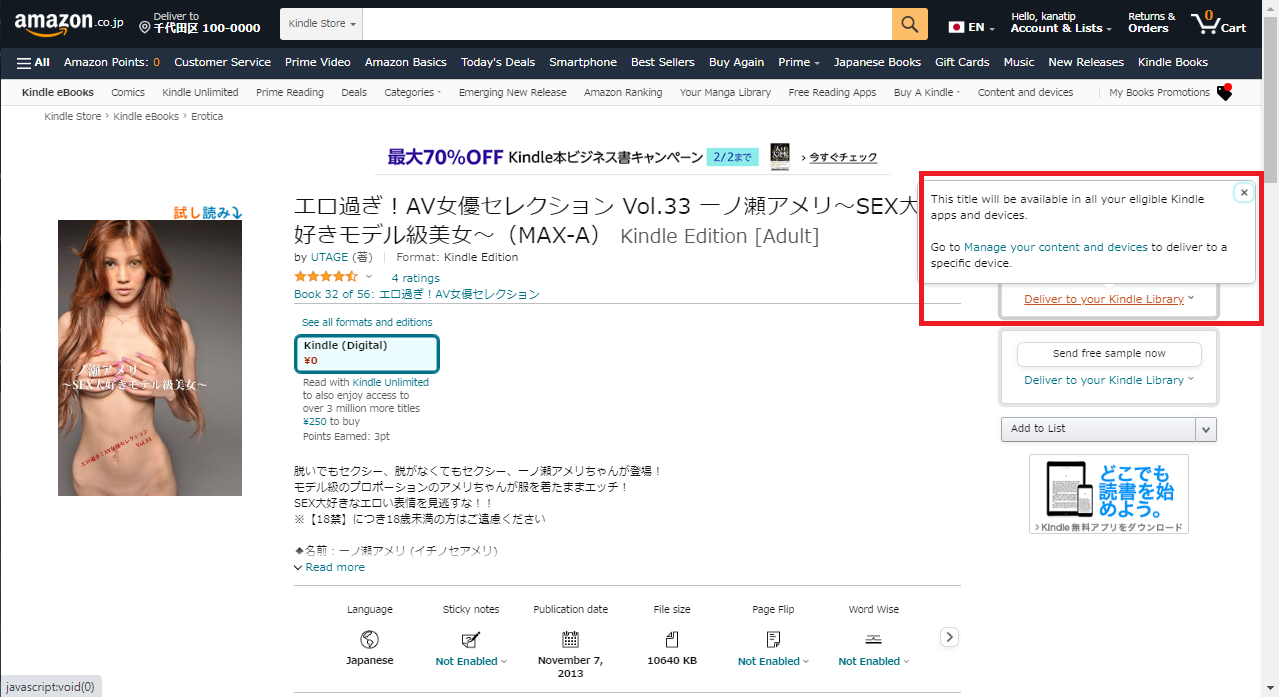
Task: Open the 4 ratings link
Action: point(415,278)
